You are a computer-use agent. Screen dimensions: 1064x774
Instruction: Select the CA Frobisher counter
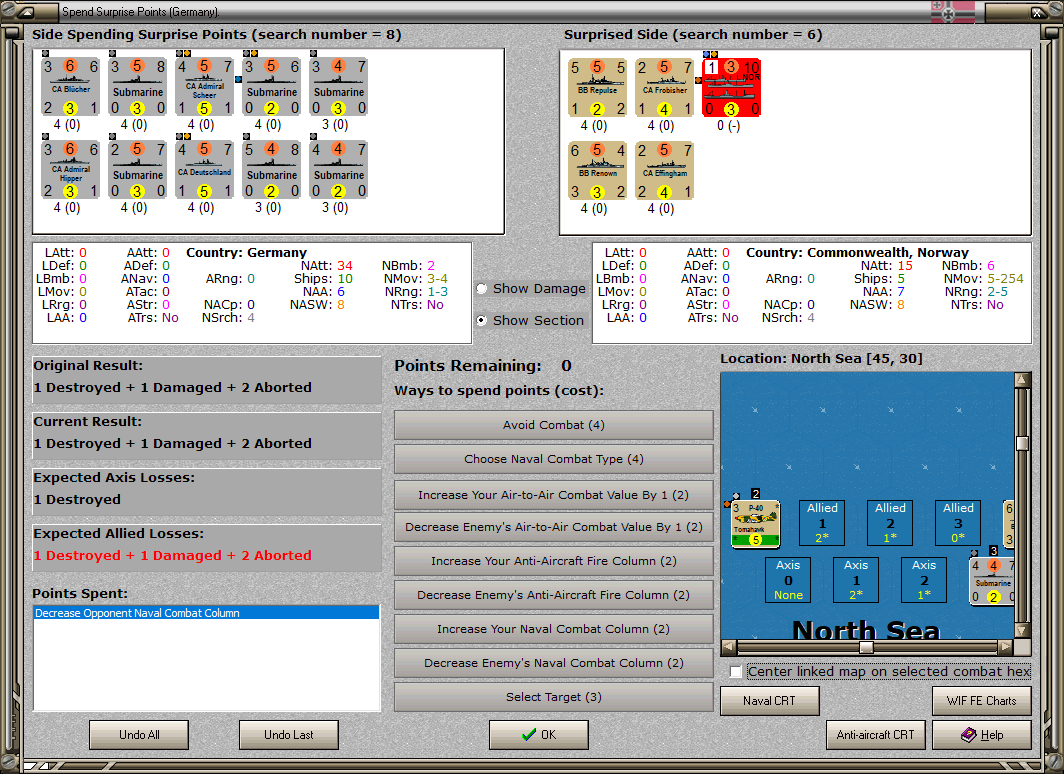[x=664, y=88]
